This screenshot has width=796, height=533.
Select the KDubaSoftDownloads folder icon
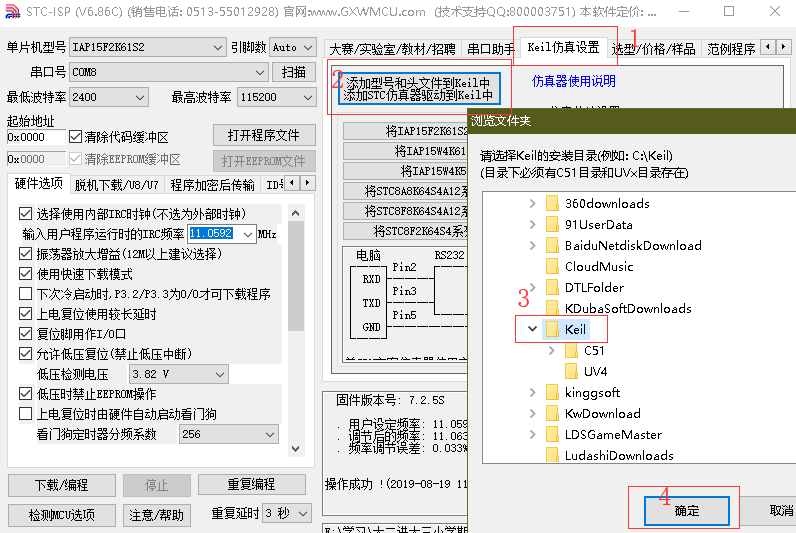click(x=552, y=308)
